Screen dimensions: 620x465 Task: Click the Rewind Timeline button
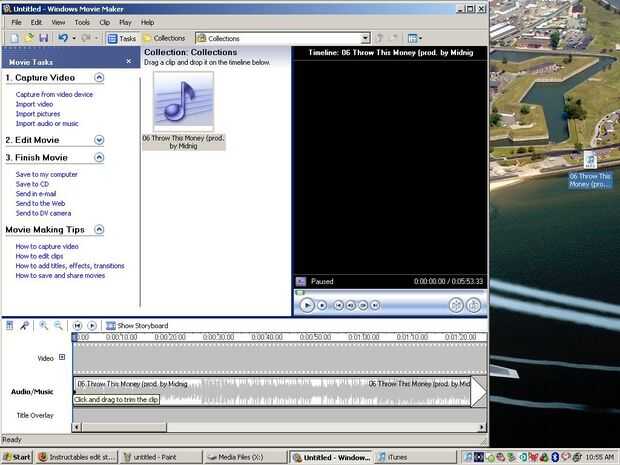coord(77,326)
